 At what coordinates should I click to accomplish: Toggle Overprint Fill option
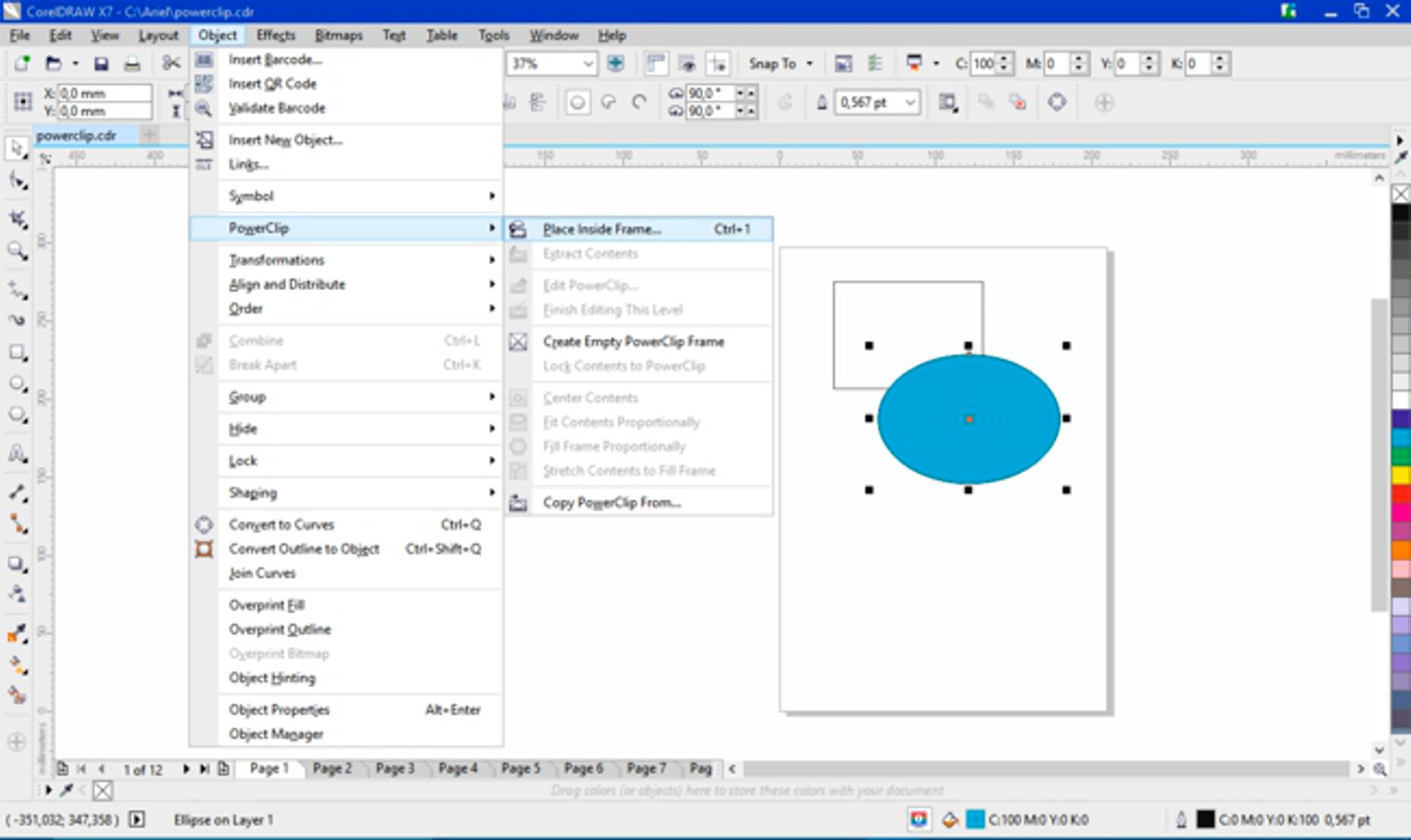pyautogui.click(x=347, y=605)
